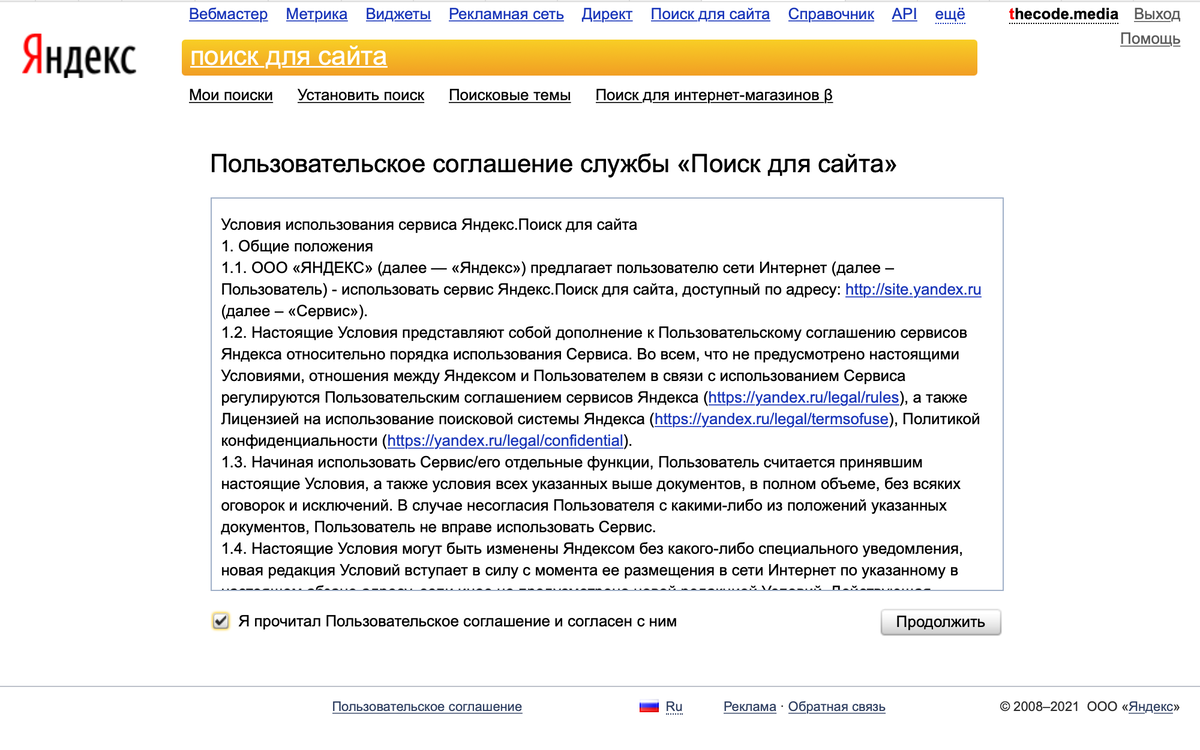Click the footer 'Пользовательское соглашение' link
This screenshot has height=750, width=1200.
(x=427, y=707)
